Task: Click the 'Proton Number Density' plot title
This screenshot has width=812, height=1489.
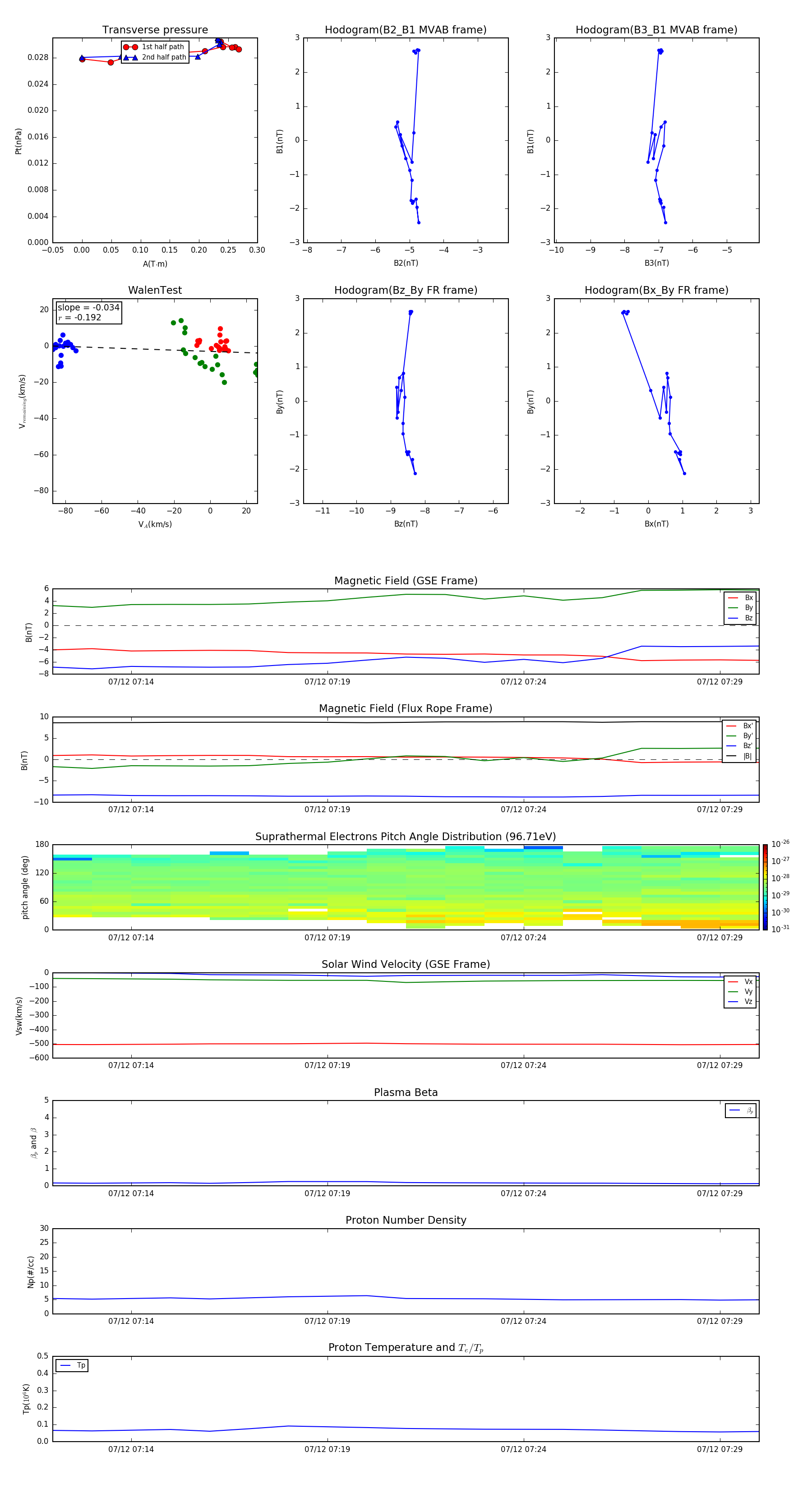Action: click(406, 1220)
